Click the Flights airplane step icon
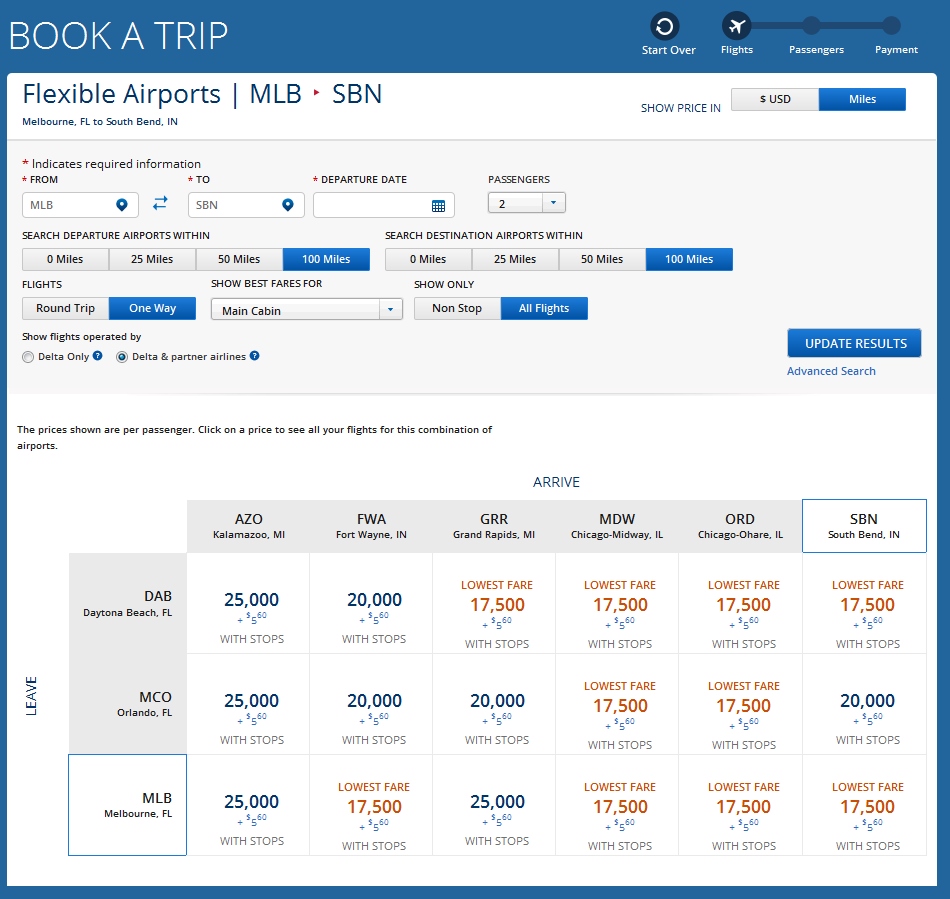Screen dimensions: 950x899 click(737, 26)
